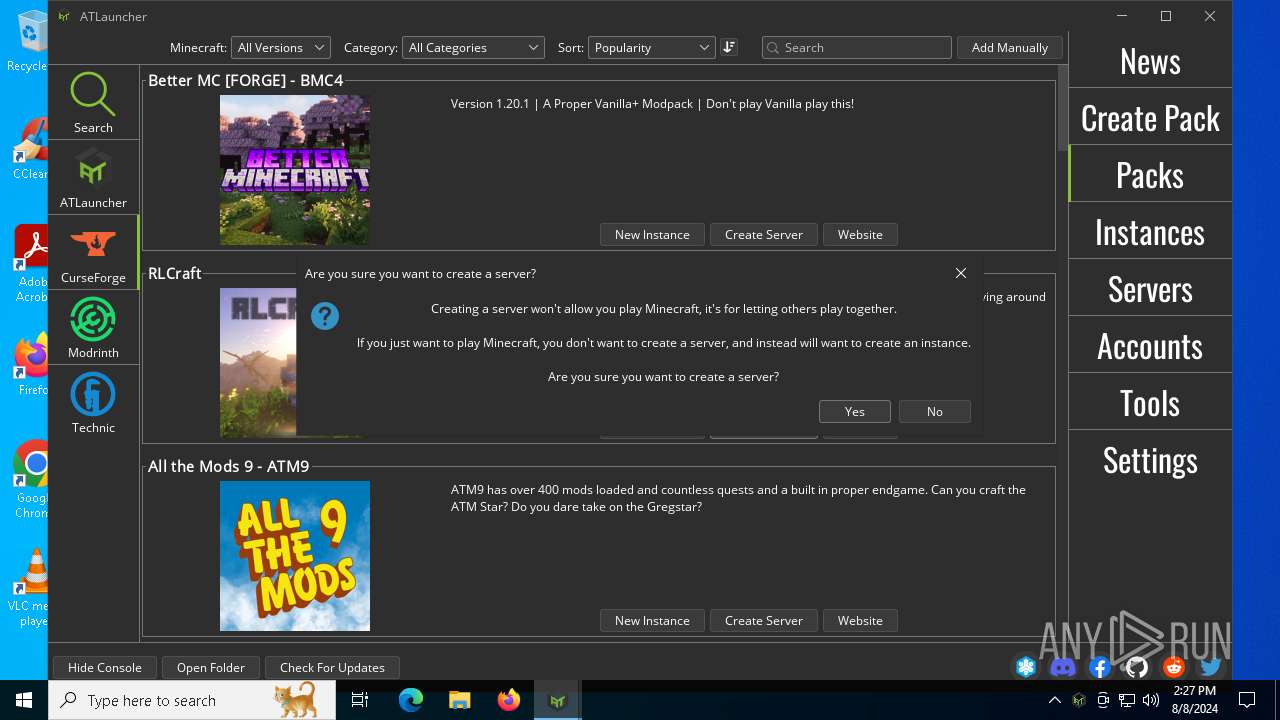Click Hide Console button

(105, 667)
